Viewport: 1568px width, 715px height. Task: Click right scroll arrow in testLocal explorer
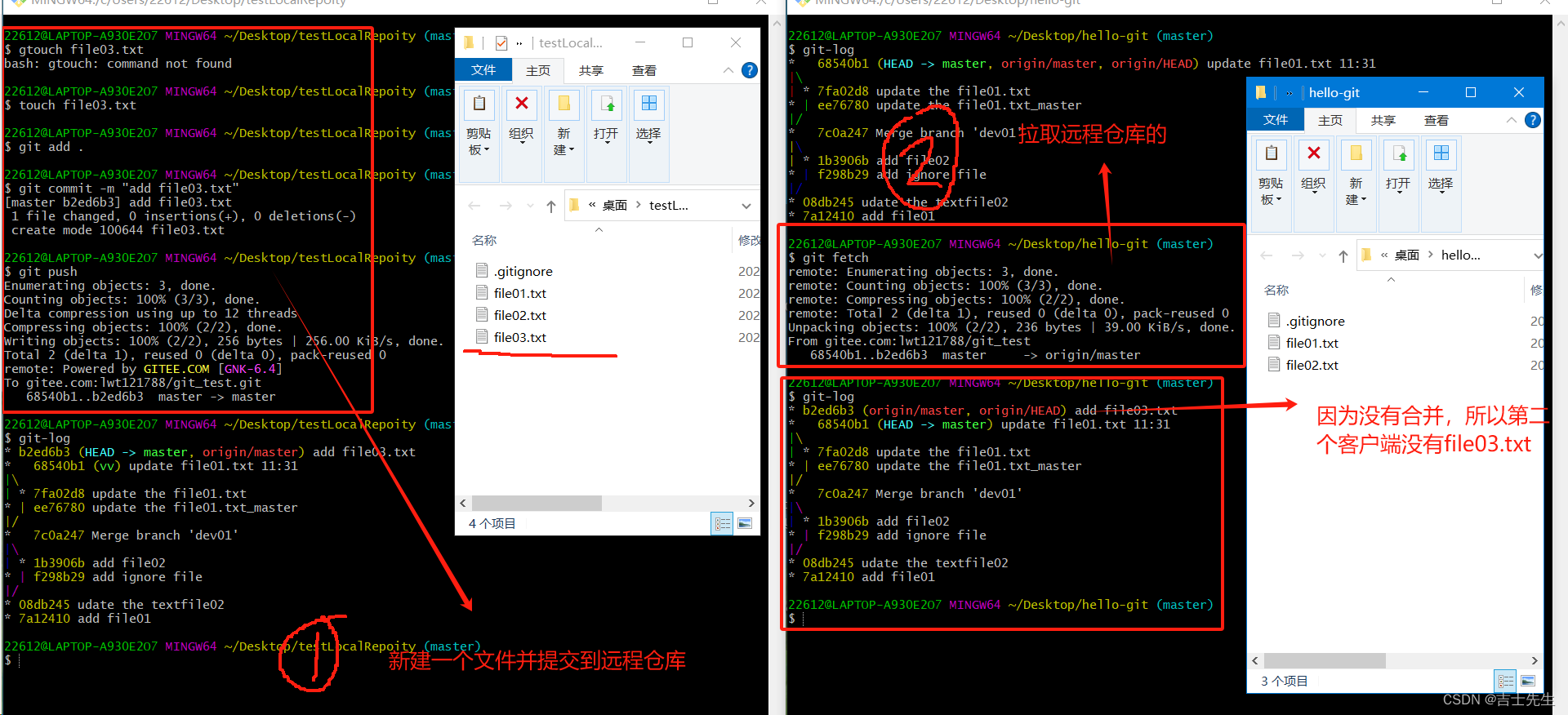tap(751, 503)
